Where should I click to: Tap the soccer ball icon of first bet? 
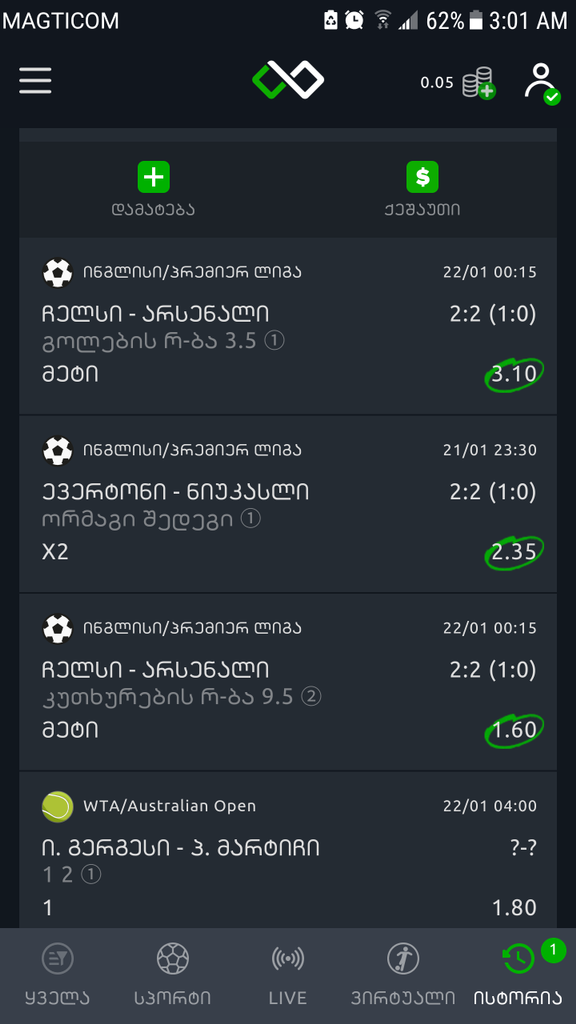click(x=57, y=272)
